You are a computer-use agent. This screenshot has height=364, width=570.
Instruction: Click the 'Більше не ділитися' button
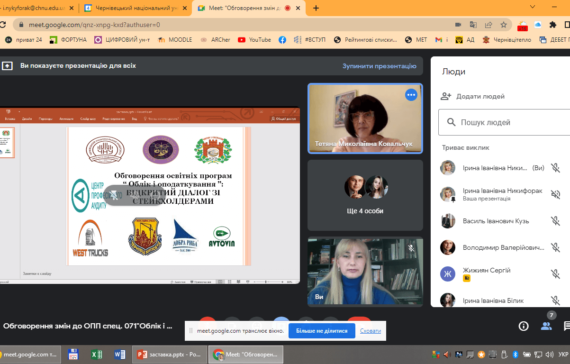click(322, 331)
